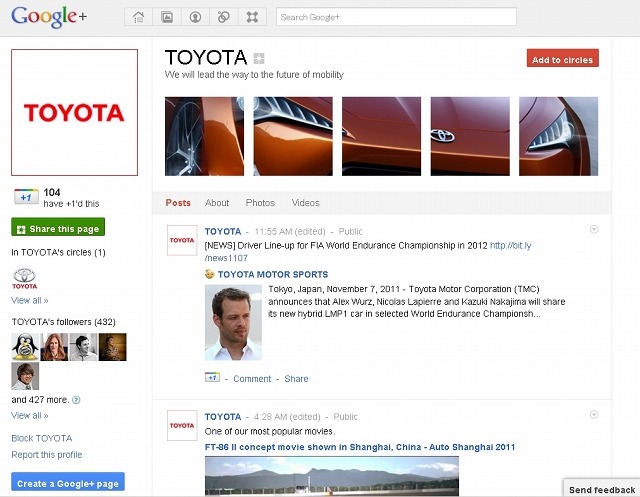Image resolution: width=640 pixels, height=497 pixels.
Task: Open the second banner photo showing headlight
Action: coord(293,136)
